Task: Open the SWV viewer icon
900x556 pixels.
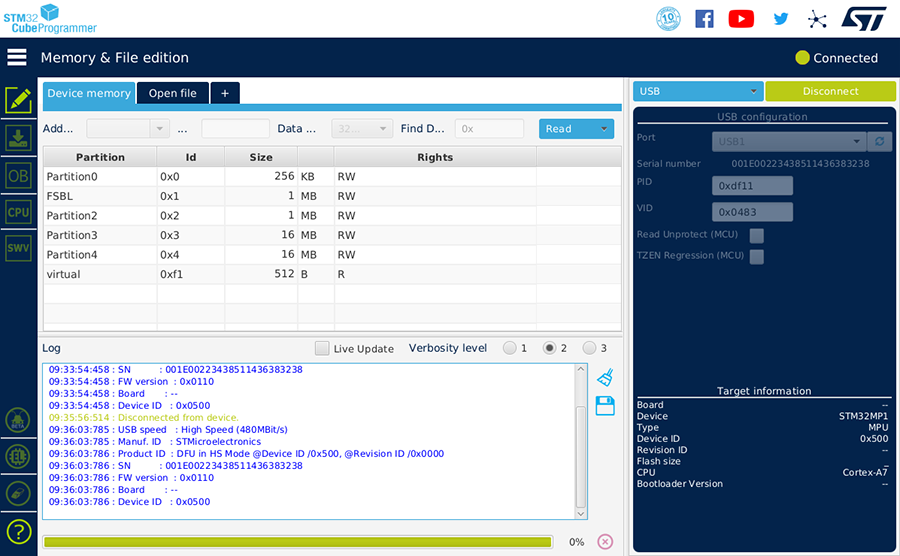Action: coord(18,248)
